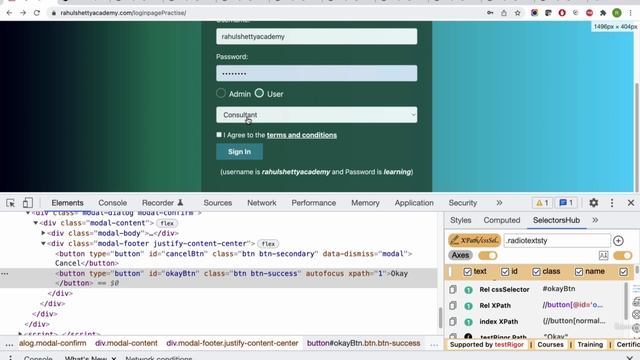Image resolution: width=640 pixels, height=360 pixels.
Task: Check the I Agree terms checkbox
Action: click(219, 135)
